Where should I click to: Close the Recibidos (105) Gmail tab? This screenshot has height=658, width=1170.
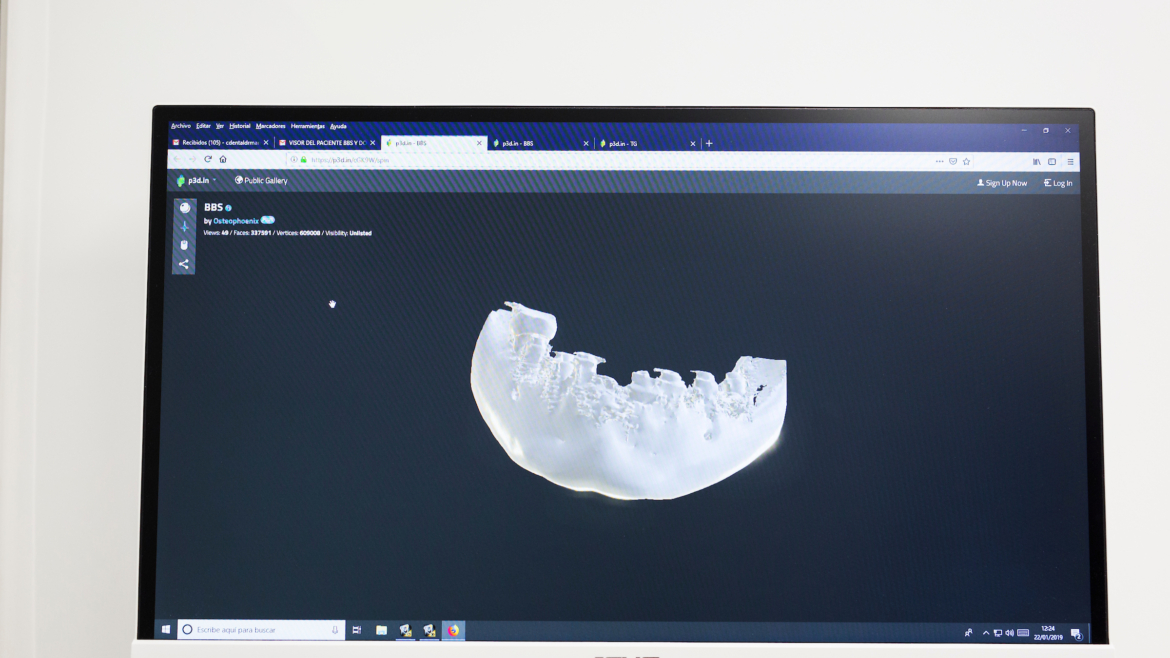pos(266,142)
